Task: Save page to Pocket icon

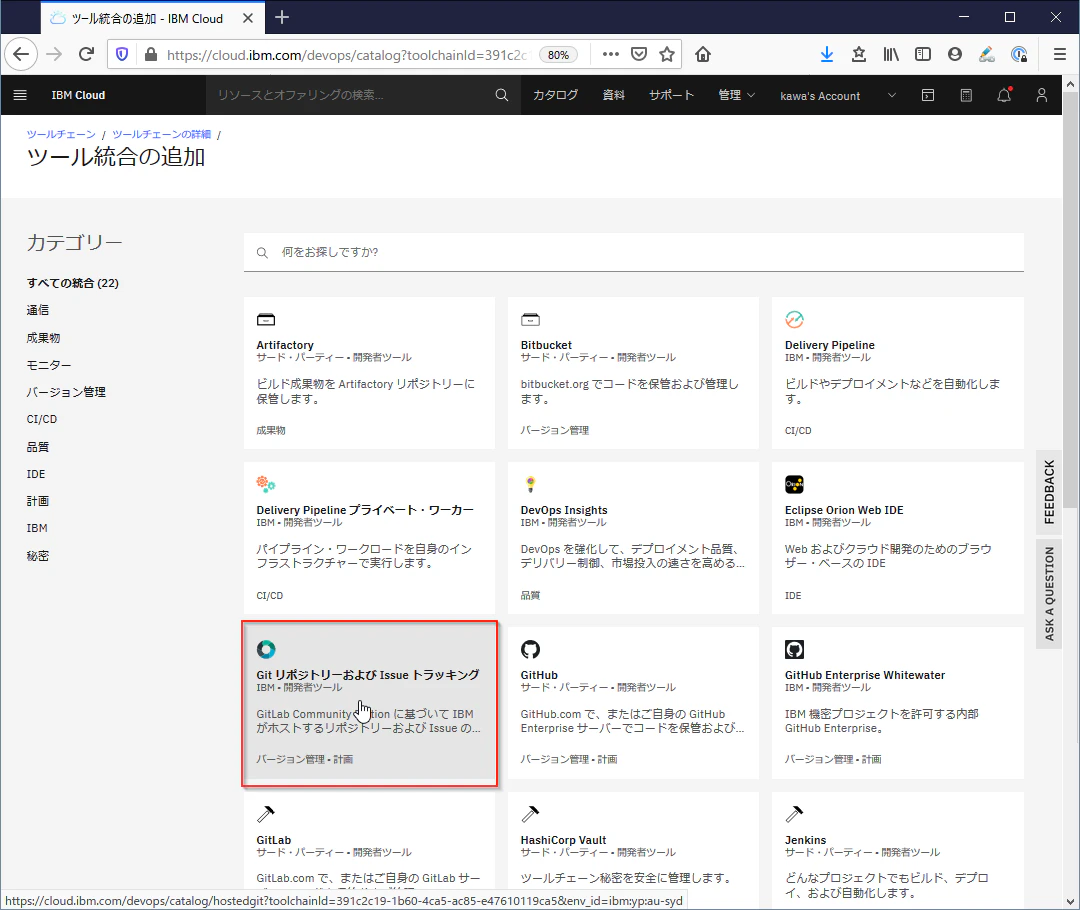Action: (638, 54)
